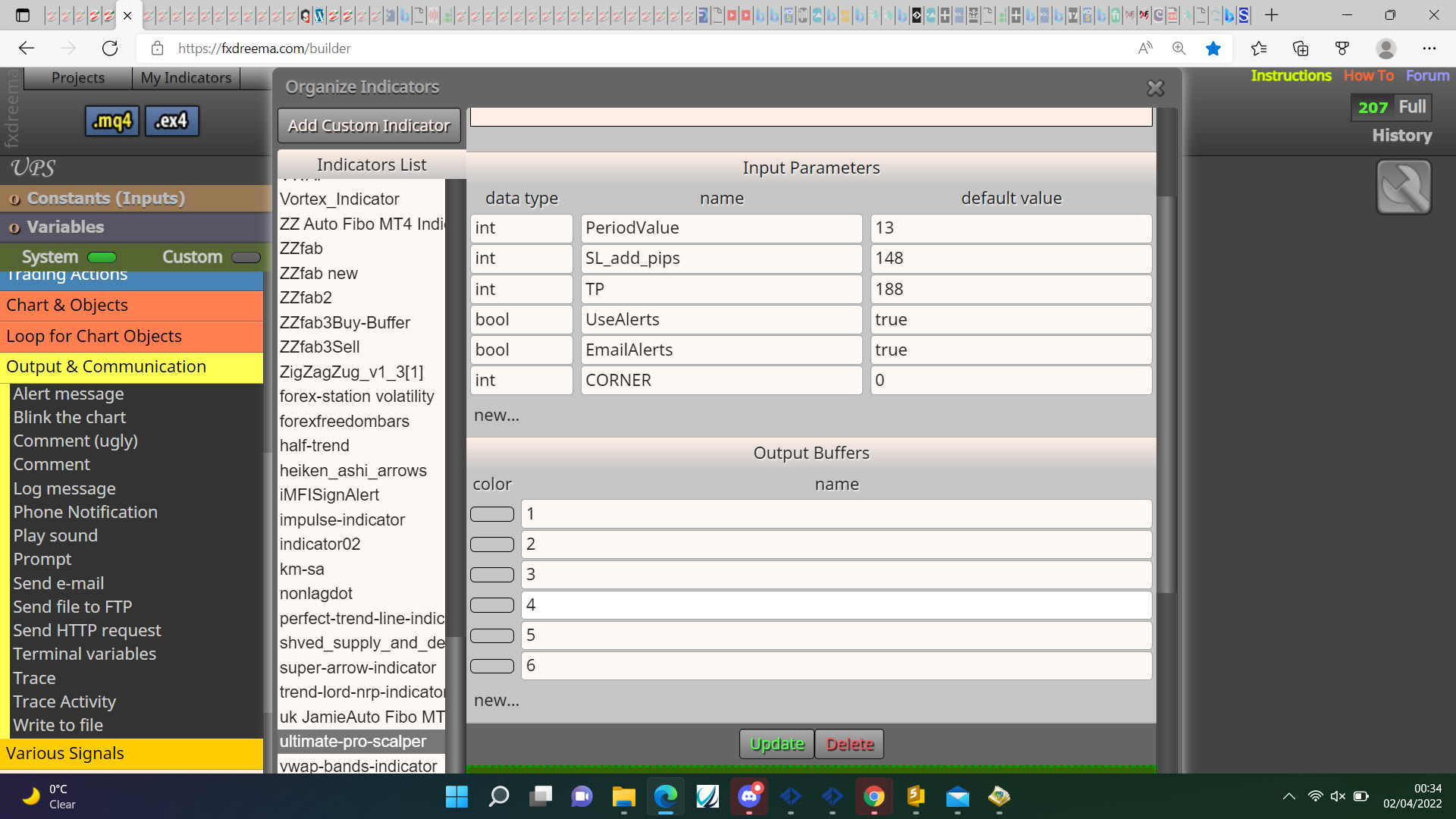Image resolution: width=1456 pixels, height=819 pixels.
Task: Click the favorite star in address bar
Action: click(1213, 49)
